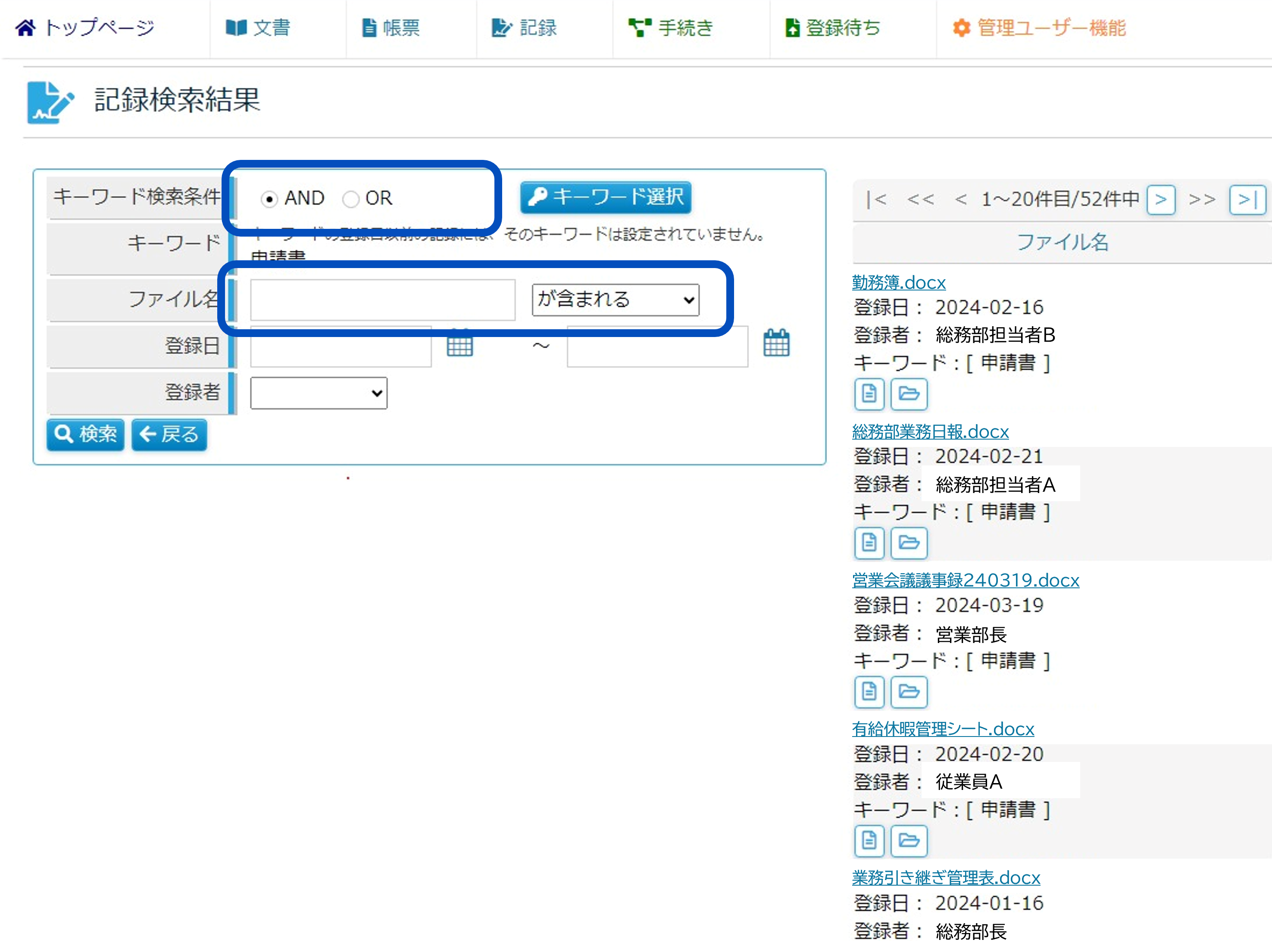Click the folder icon under 勤務簿.docx
The image size is (1272, 952).
click(x=909, y=394)
